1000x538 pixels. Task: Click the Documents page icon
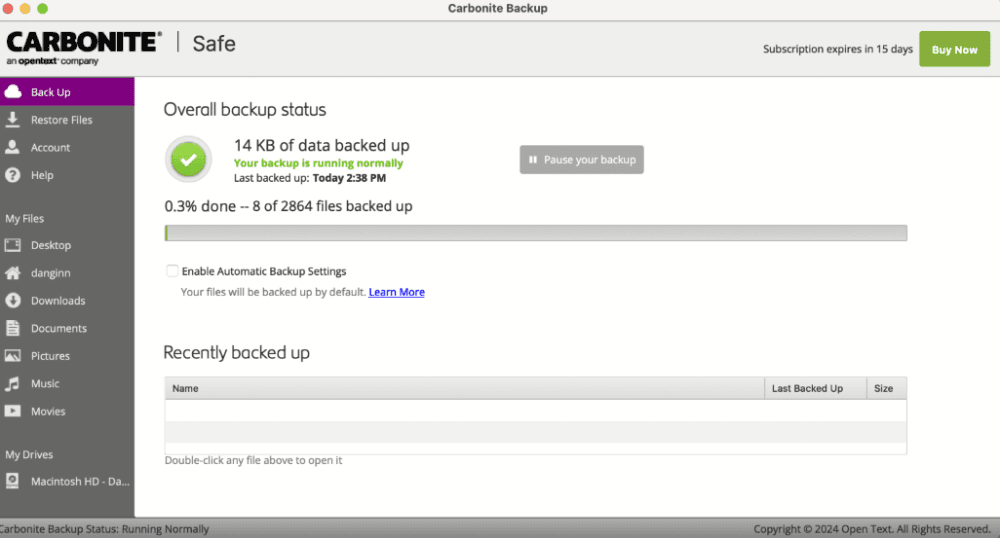coord(13,328)
